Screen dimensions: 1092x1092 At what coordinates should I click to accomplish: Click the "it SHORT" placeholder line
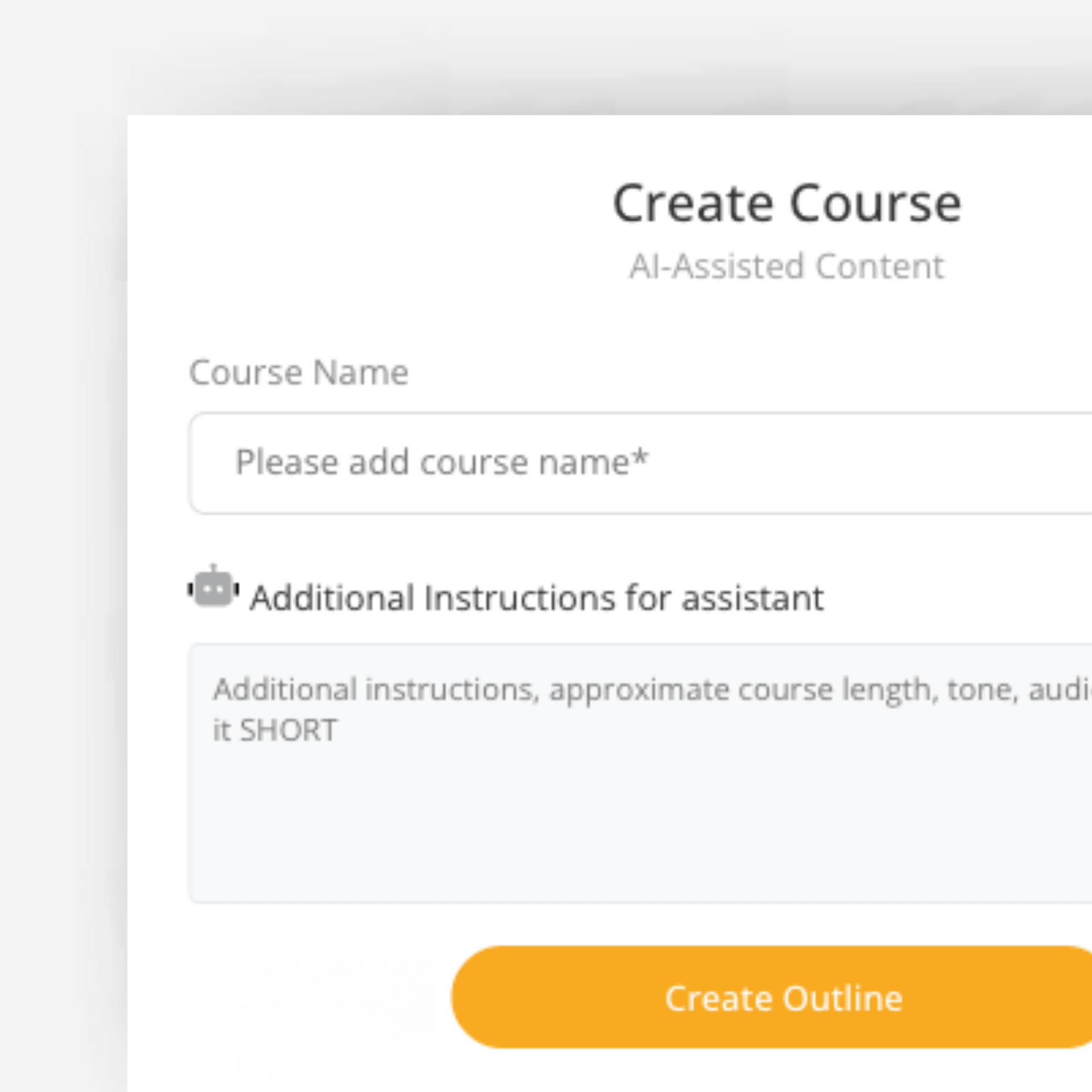[275, 730]
